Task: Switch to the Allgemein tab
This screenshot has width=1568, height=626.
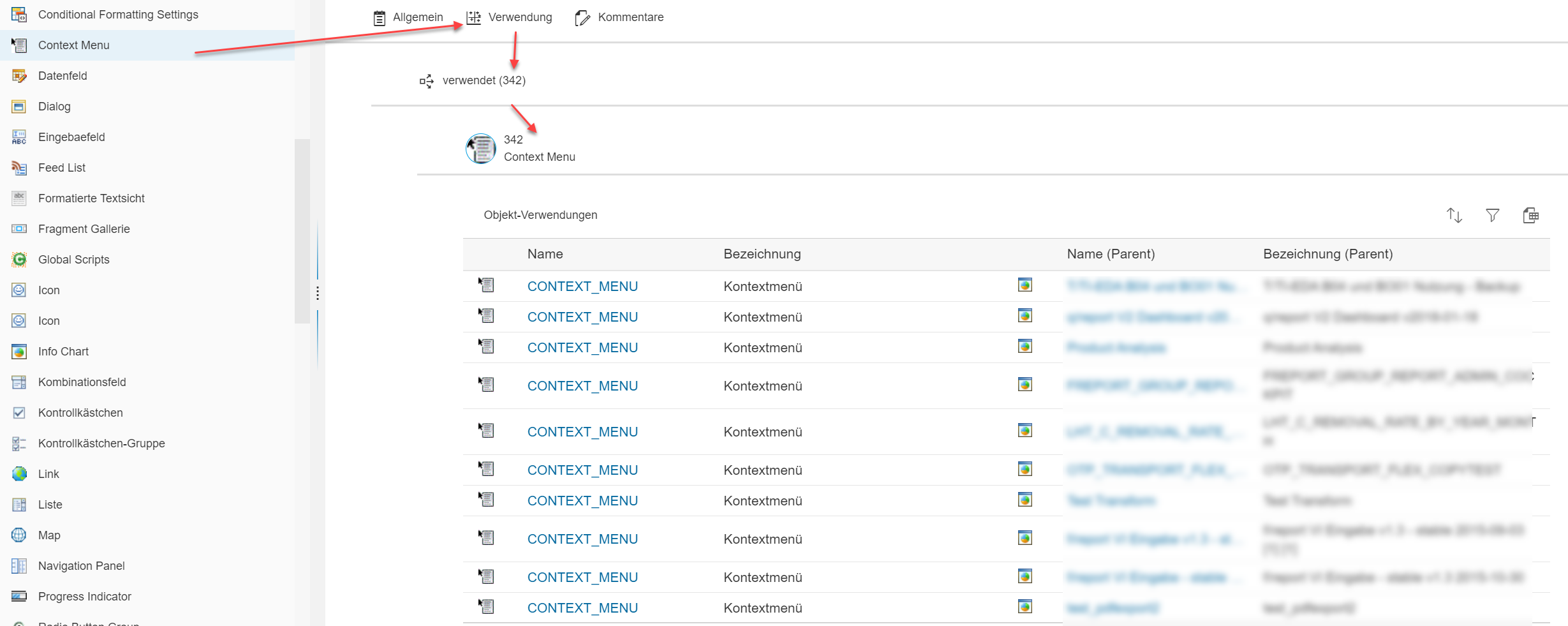Action: [408, 18]
